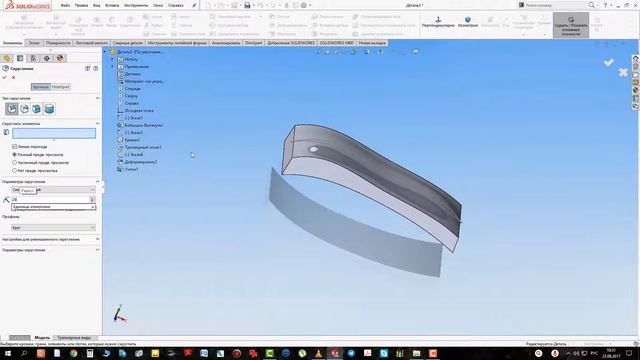Select variable size fillet type icon
The width and height of the screenshot is (640, 360).
[x=24, y=109]
